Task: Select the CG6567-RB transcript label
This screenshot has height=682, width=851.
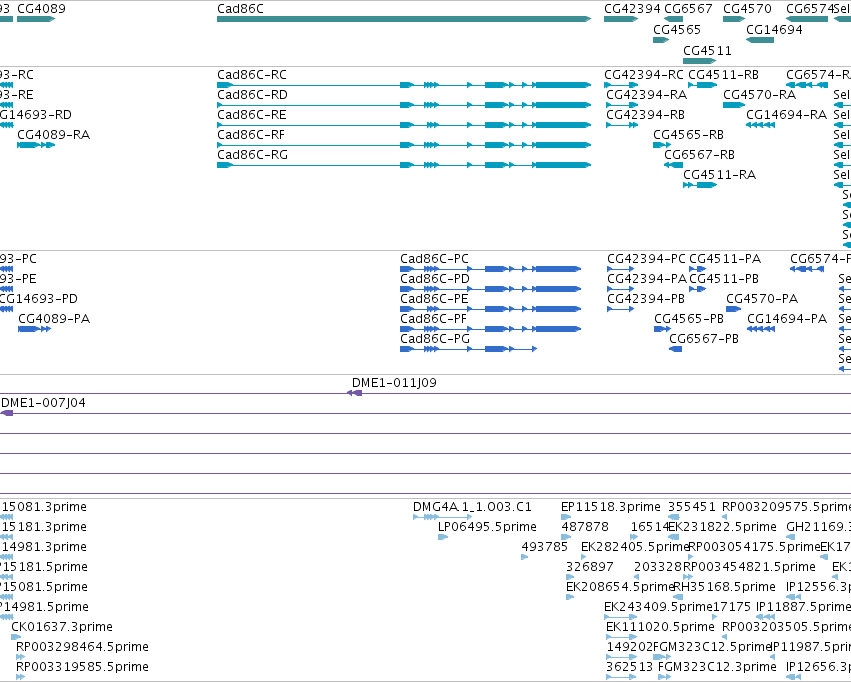Action: [x=700, y=155]
